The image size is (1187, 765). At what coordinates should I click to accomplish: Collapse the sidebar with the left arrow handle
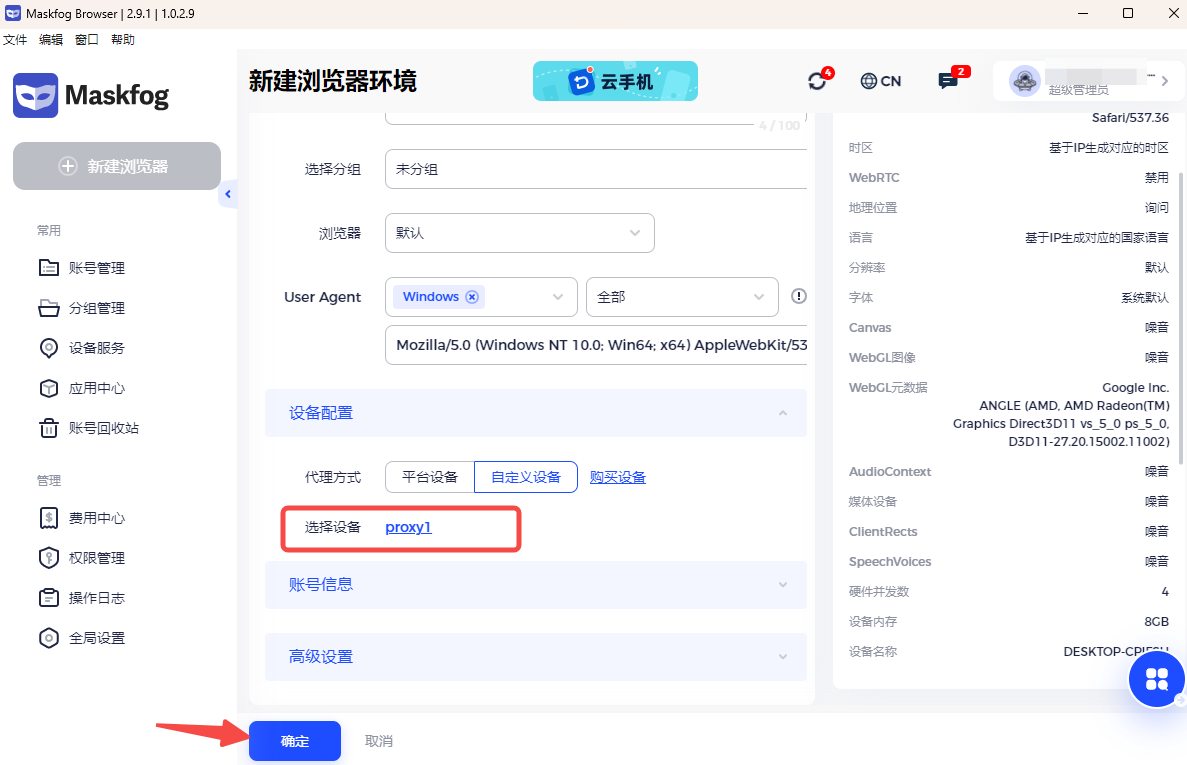(228, 194)
